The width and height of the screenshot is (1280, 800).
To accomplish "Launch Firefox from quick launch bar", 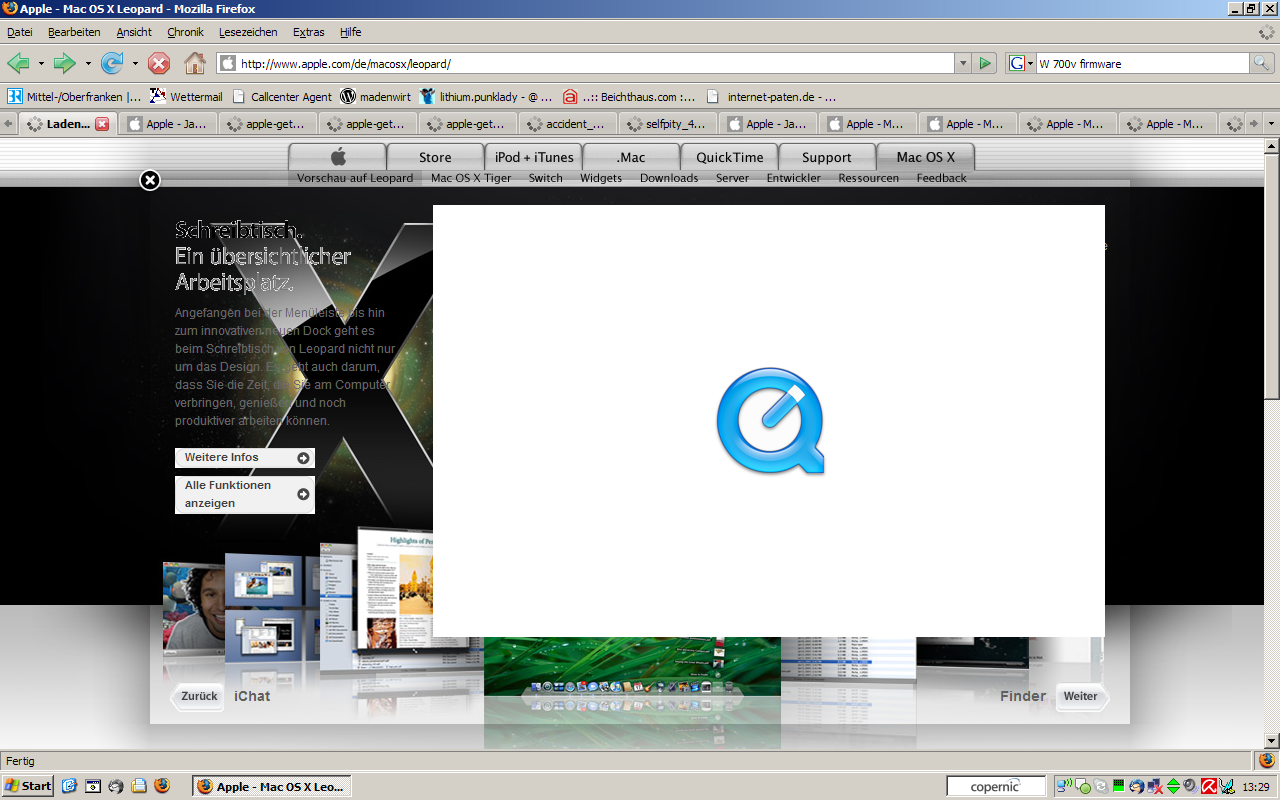I will (x=162, y=786).
